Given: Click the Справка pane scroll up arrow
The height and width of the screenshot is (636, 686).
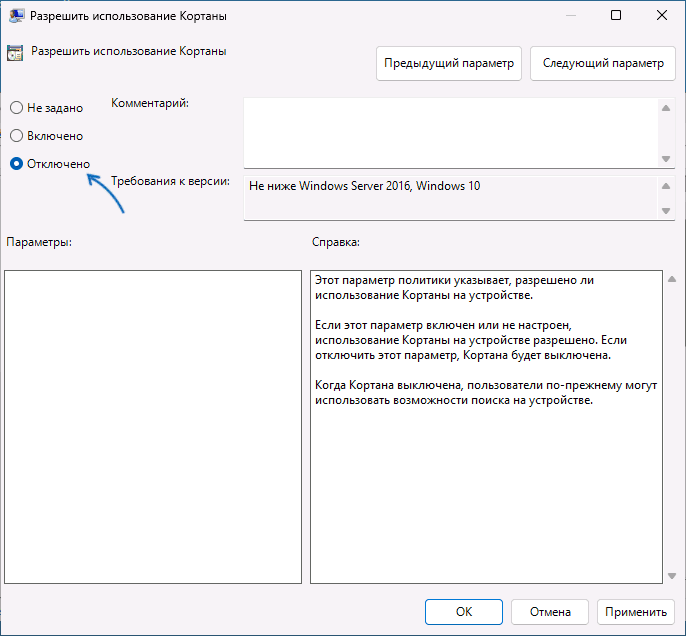Looking at the screenshot, I should tap(672, 279).
